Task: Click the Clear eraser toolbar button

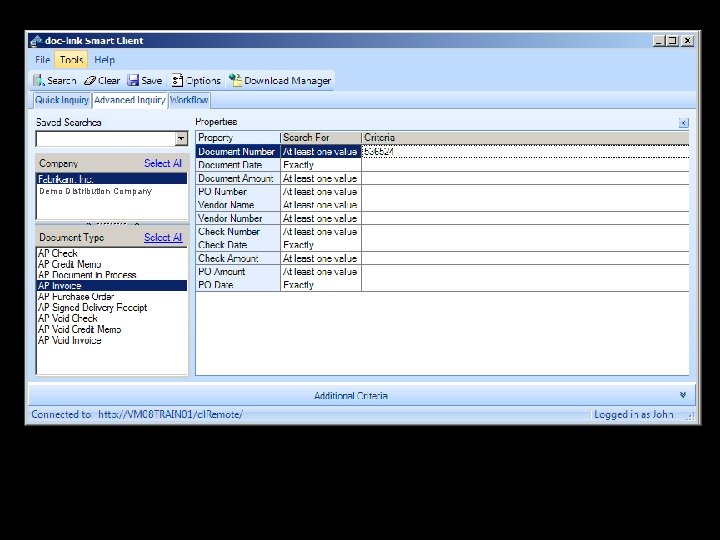Action: pos(102,81)
